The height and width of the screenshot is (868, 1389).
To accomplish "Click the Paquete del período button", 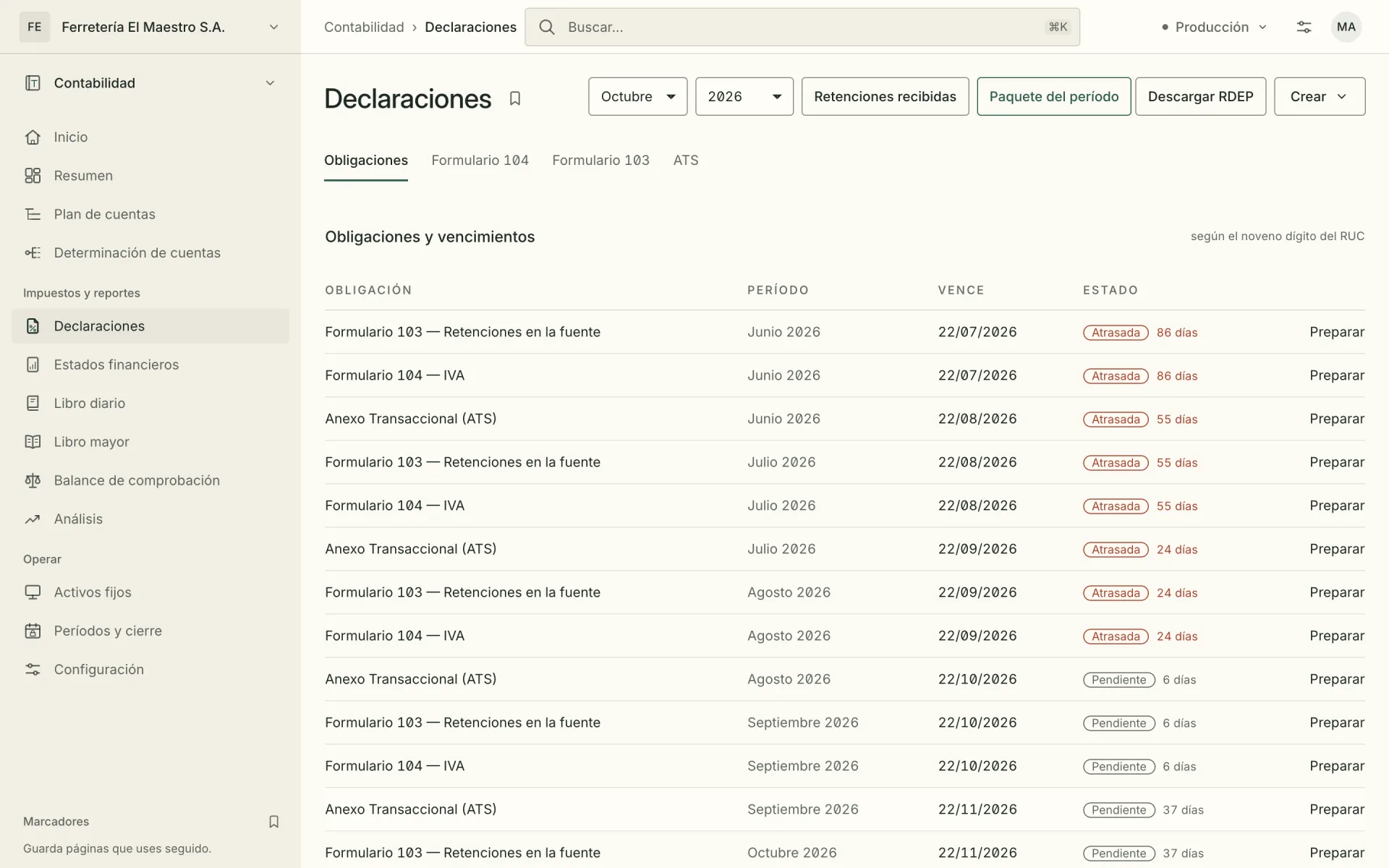I will point(1054,96).
